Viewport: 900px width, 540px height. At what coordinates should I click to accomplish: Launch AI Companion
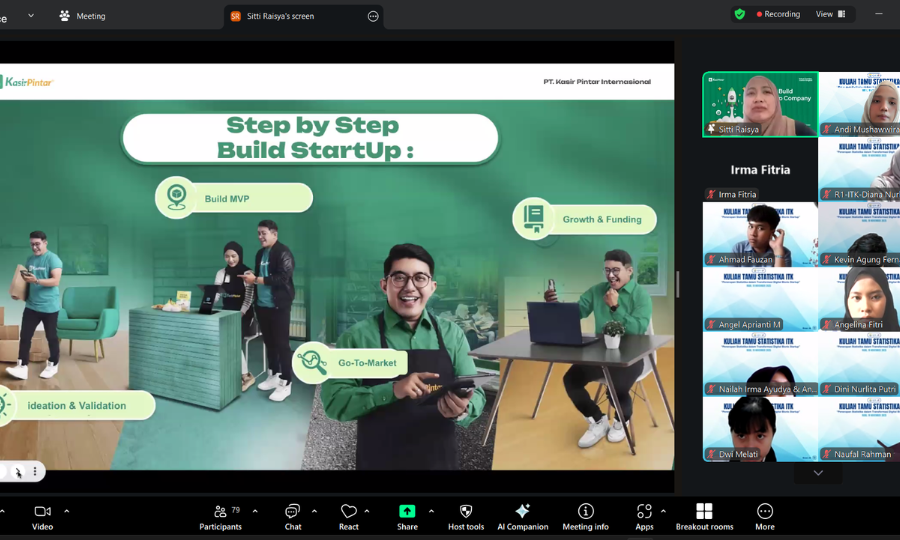tap(522, 517)
